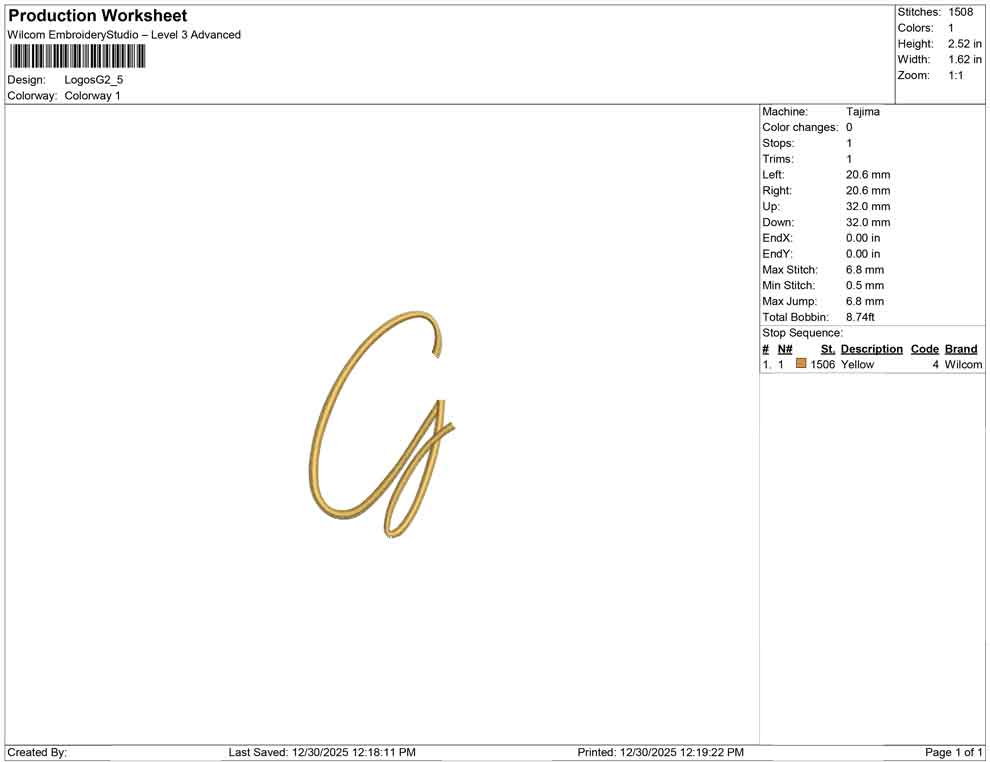The width and height of the screenshot is (990, 762).
Task: Click the Brand column header
Action: 961,348
